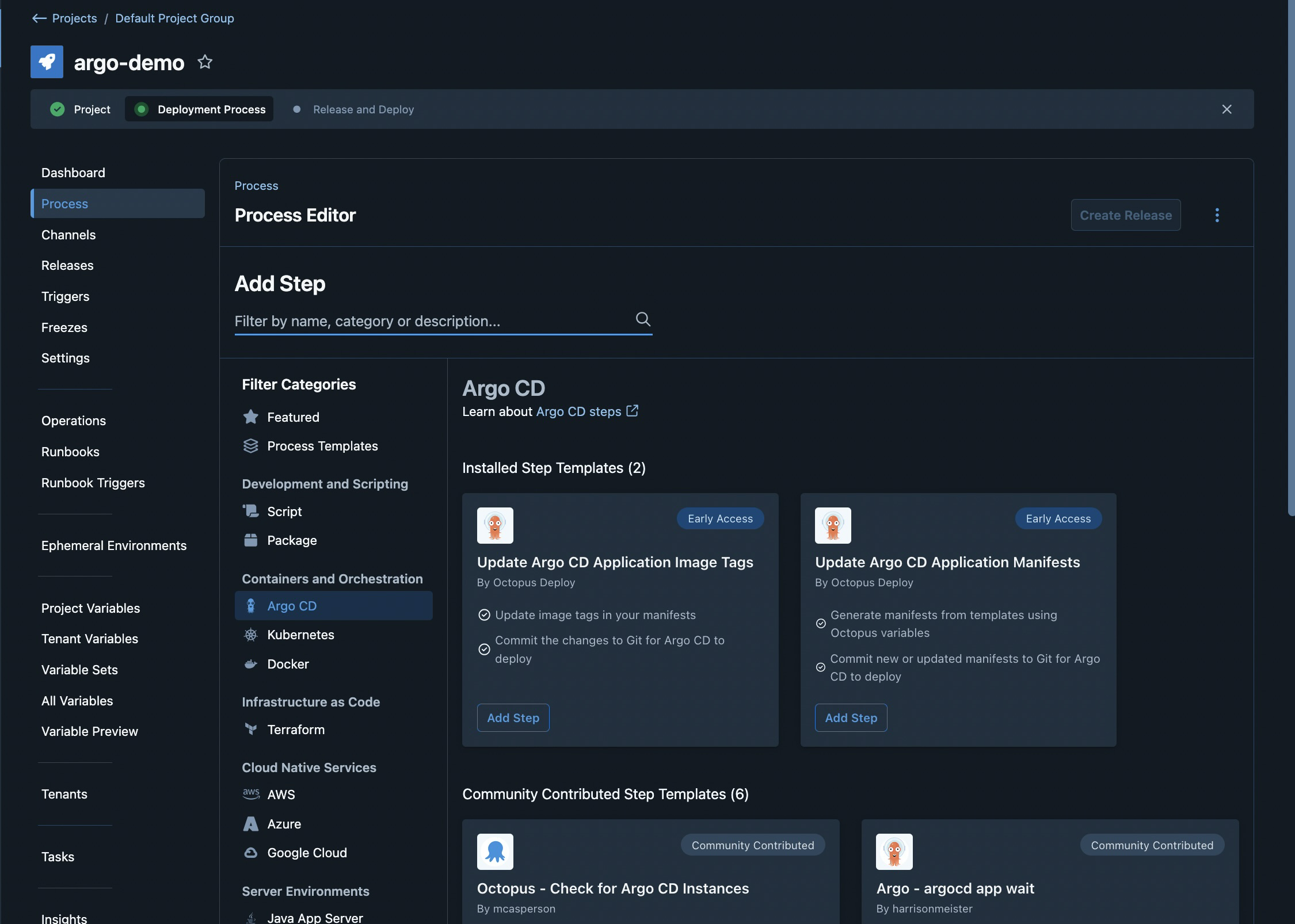This screenshot has height=924, width=1295.
Task: Add Step for Update Argo CD Application Manifests
Action: [851, 718]
